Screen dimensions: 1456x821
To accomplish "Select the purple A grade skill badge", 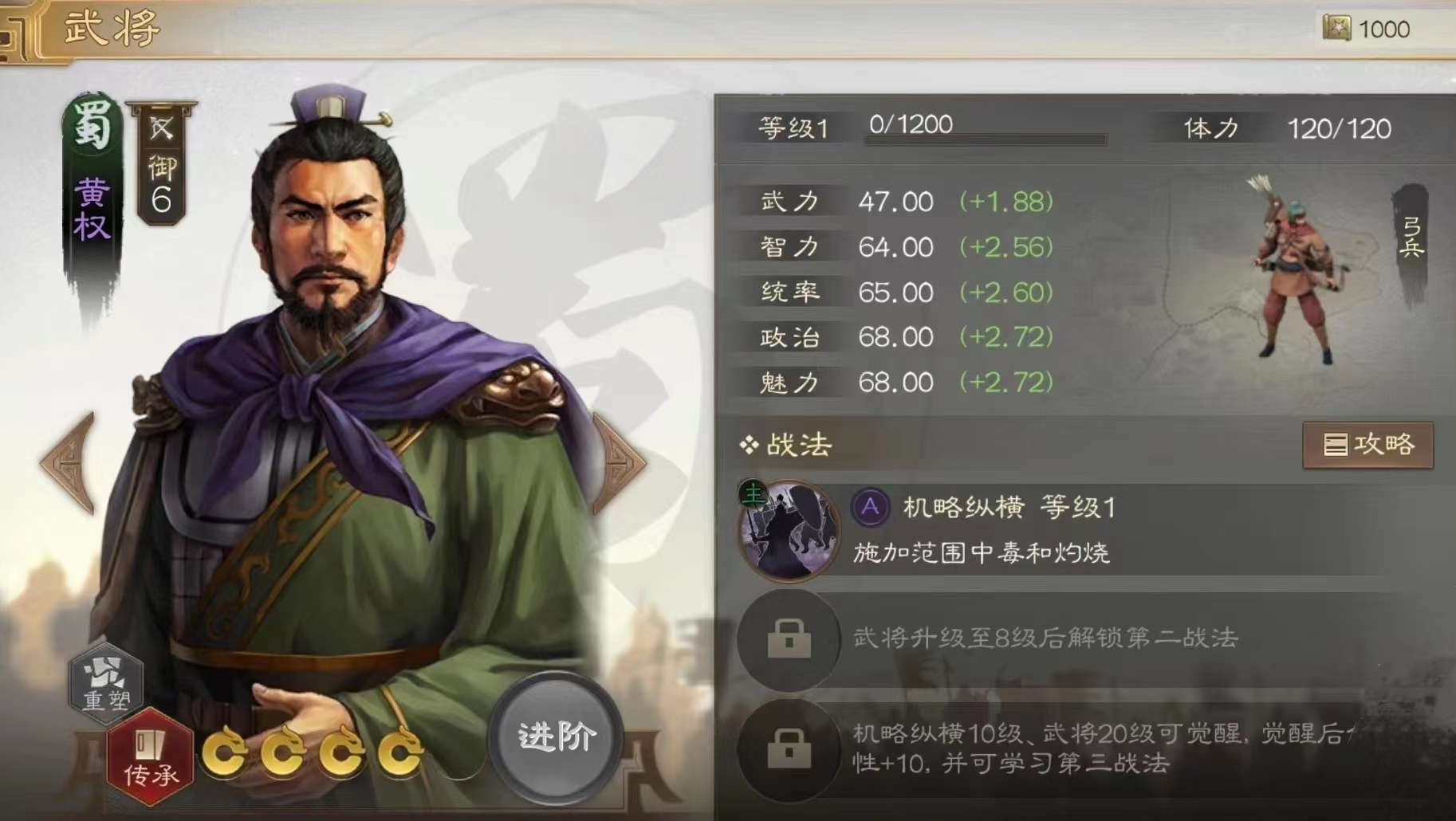I will pos(870,507).
